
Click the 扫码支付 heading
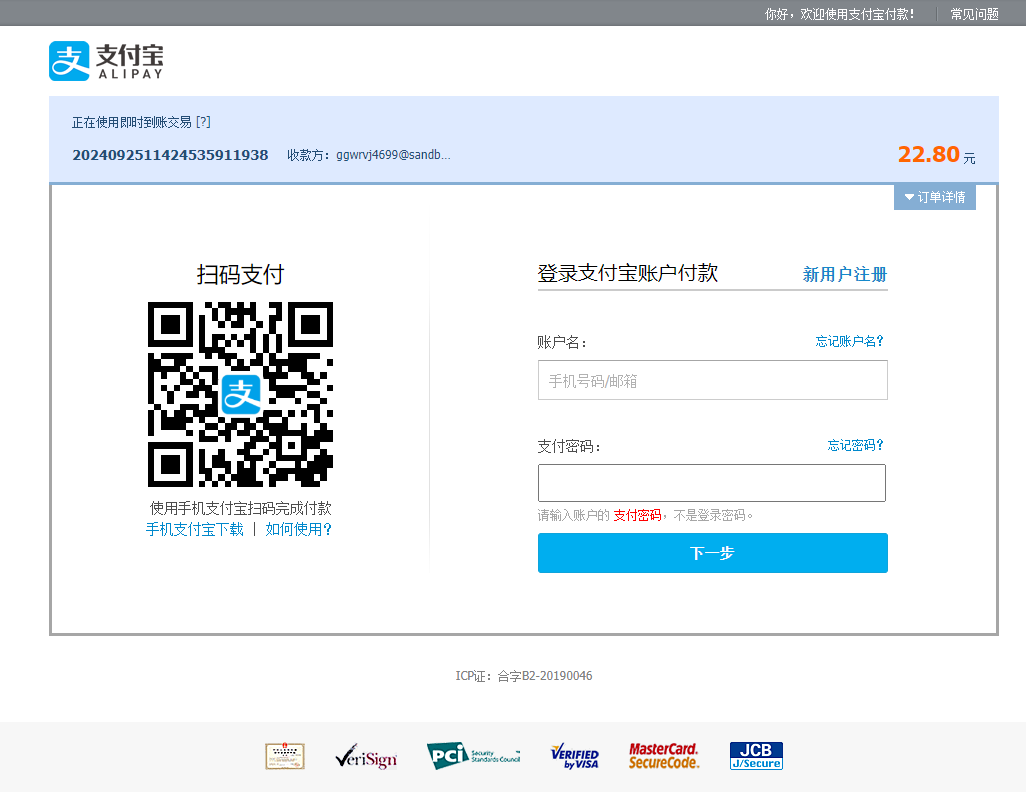(240, 274)
